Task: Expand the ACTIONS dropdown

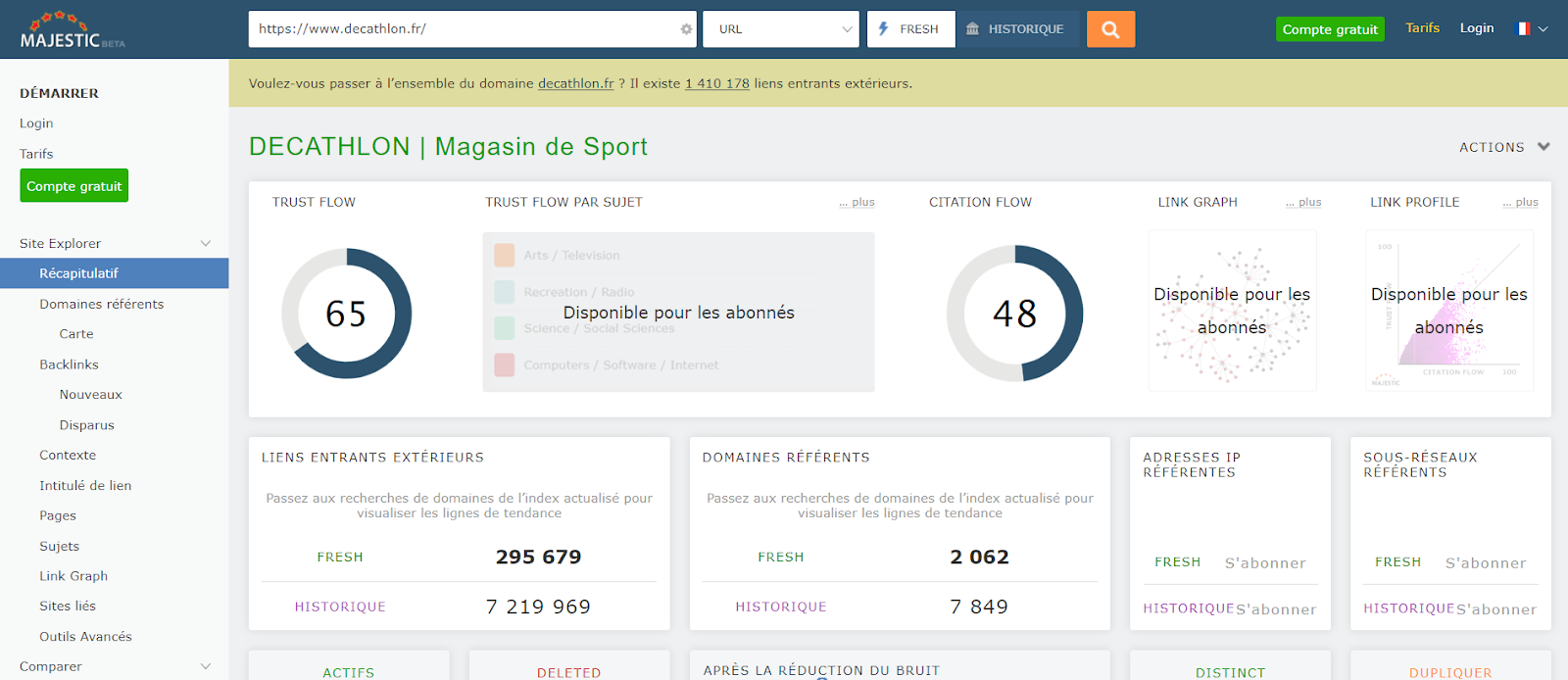Action: point(1504,147)
